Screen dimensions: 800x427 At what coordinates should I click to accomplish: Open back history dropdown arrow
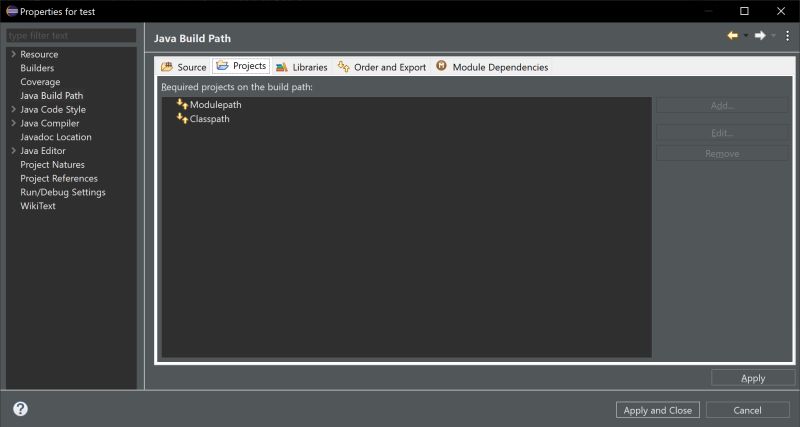pyautogui.click(x=746, y=36)
